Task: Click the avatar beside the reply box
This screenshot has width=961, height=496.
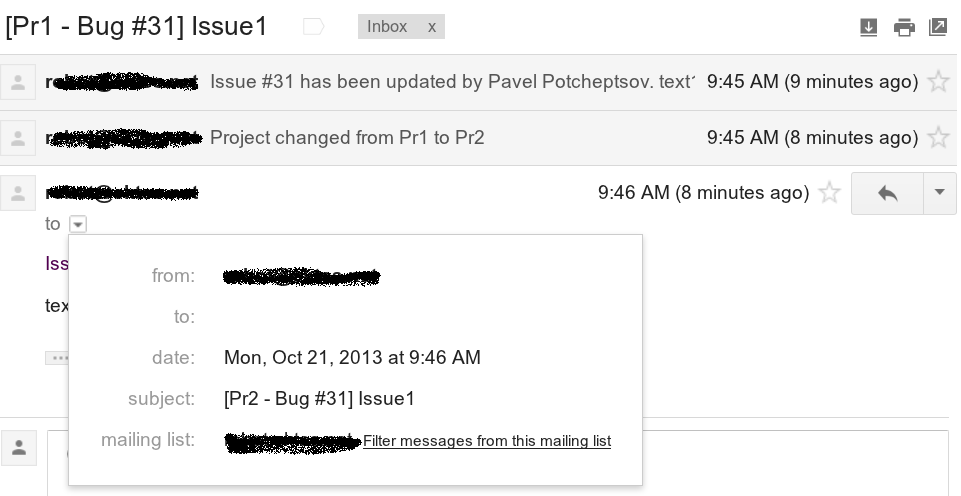Action: click(19, 448)
